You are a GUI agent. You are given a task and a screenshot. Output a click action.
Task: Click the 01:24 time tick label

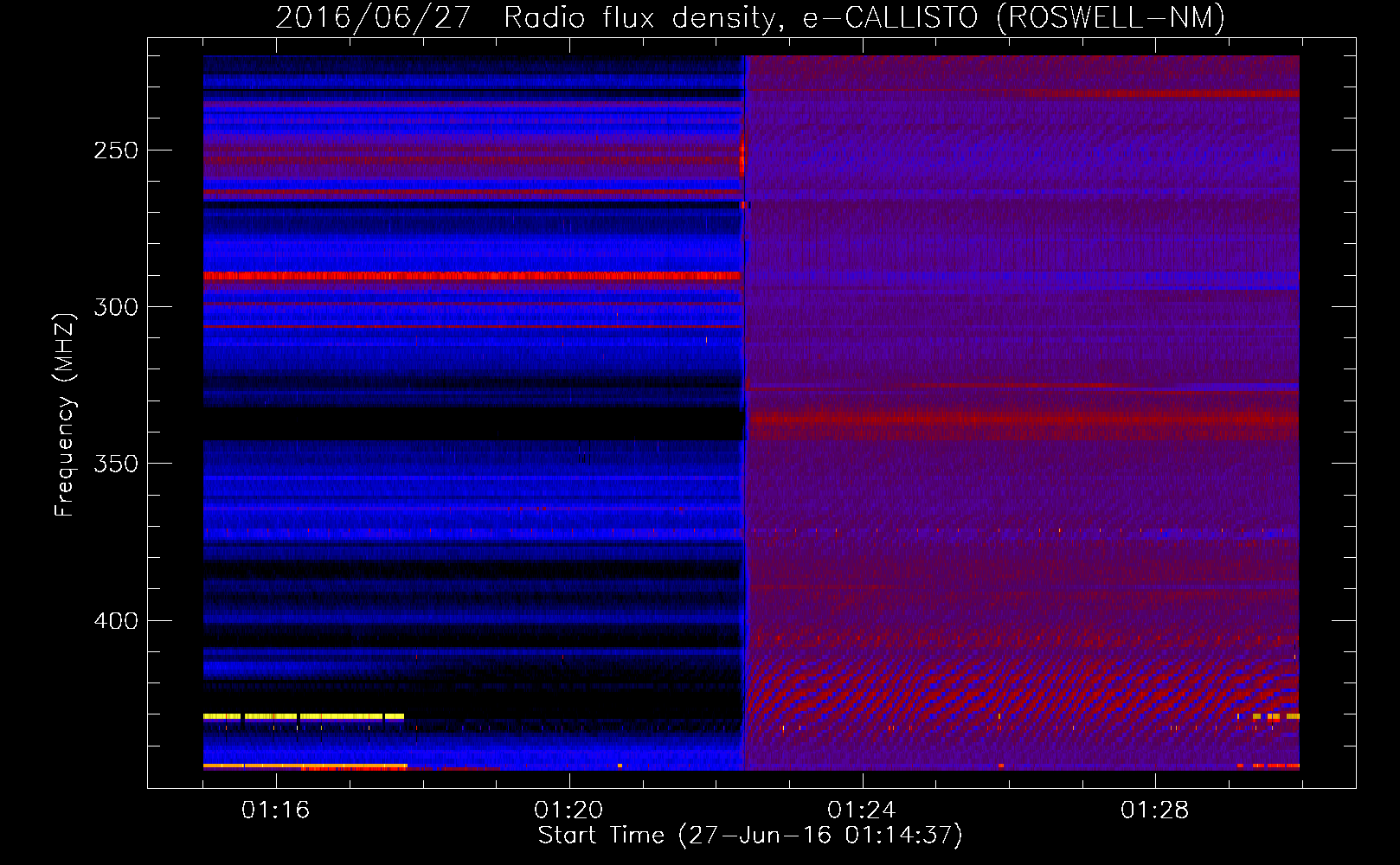click(x=862, y=810)
